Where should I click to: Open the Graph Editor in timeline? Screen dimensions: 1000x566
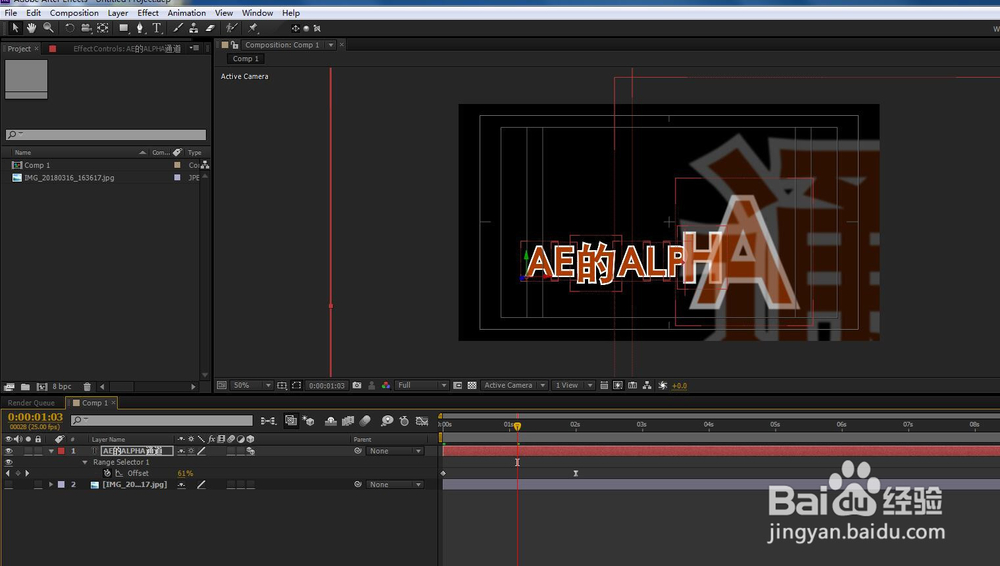(x=422, y=421)
